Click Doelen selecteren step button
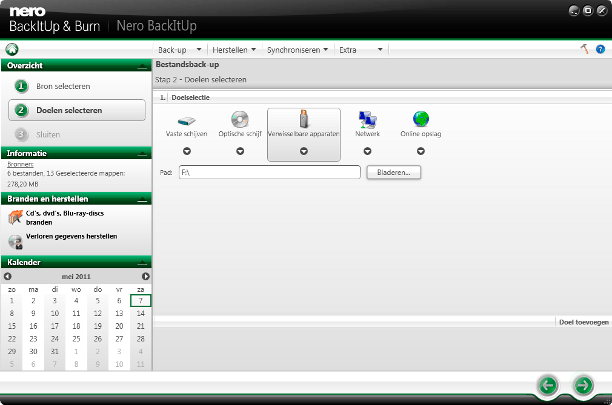Screen dimensions: 612x405 click(x=77, y=110)
